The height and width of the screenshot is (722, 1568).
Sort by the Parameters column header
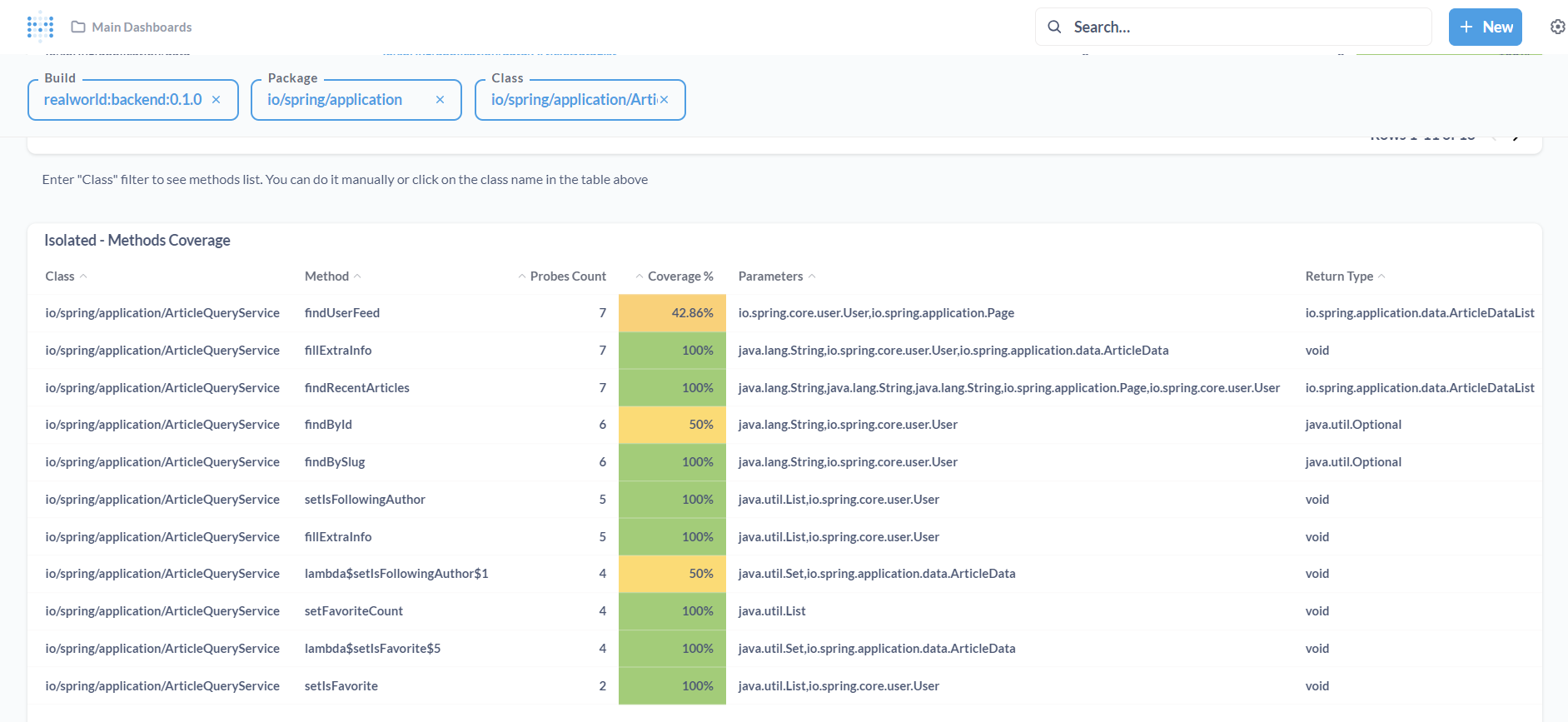777,276
